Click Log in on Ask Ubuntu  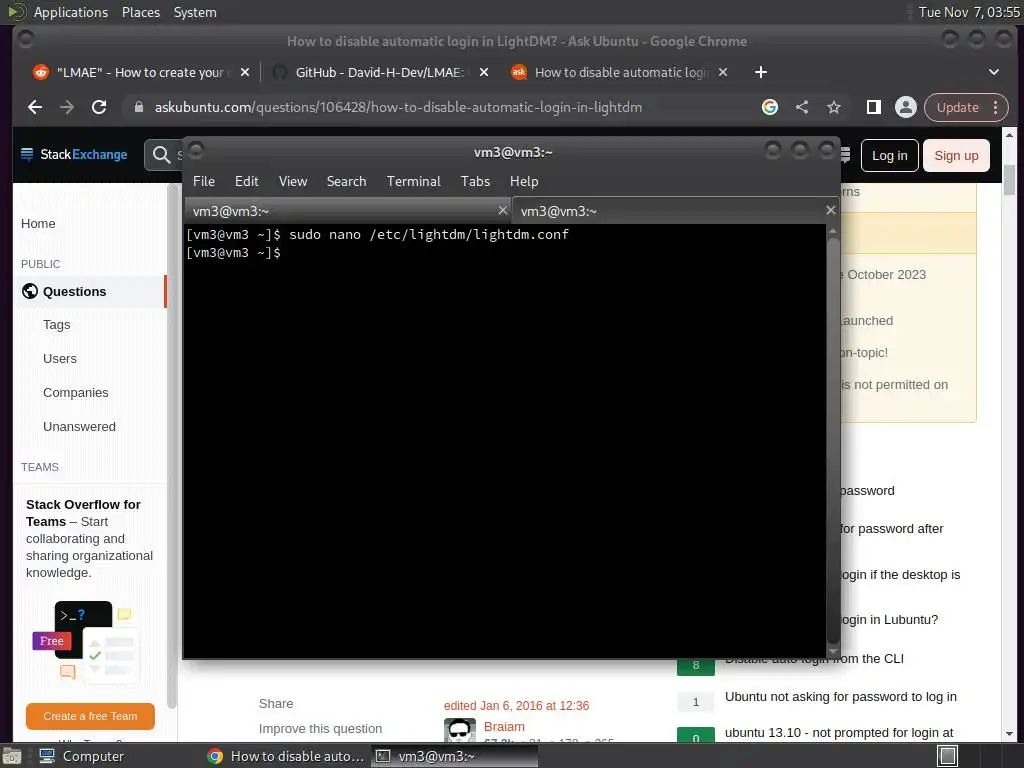click(889, 155)
